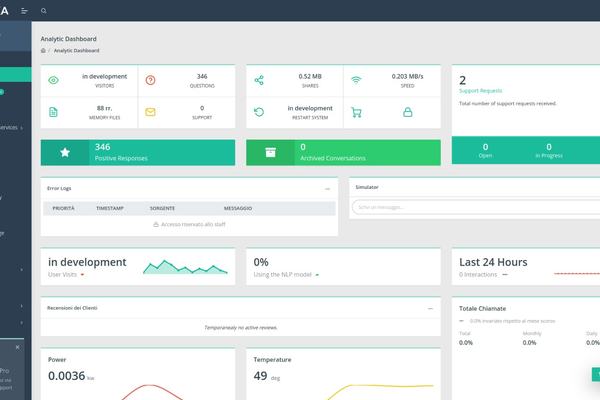Sort by the MESSAGGIO column header
600x400 pixels.
(238, 208)
